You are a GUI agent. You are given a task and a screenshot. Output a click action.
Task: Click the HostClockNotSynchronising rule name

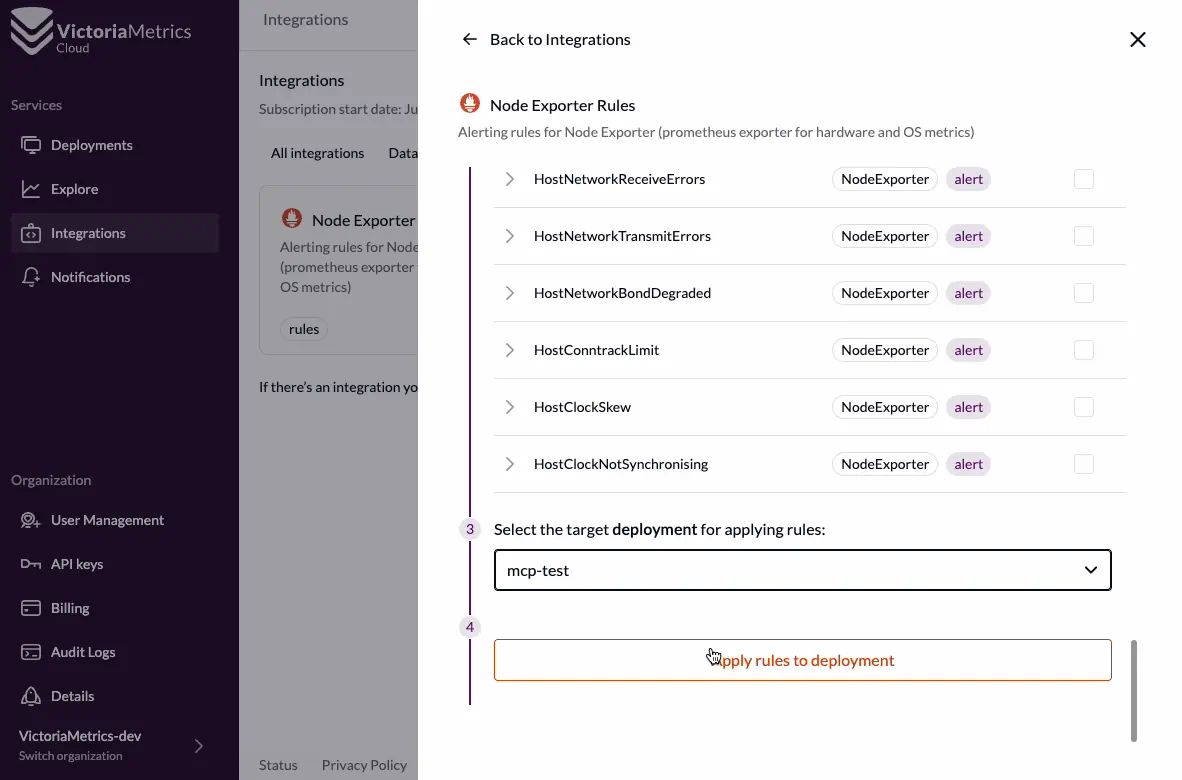[x=620, y=464]
